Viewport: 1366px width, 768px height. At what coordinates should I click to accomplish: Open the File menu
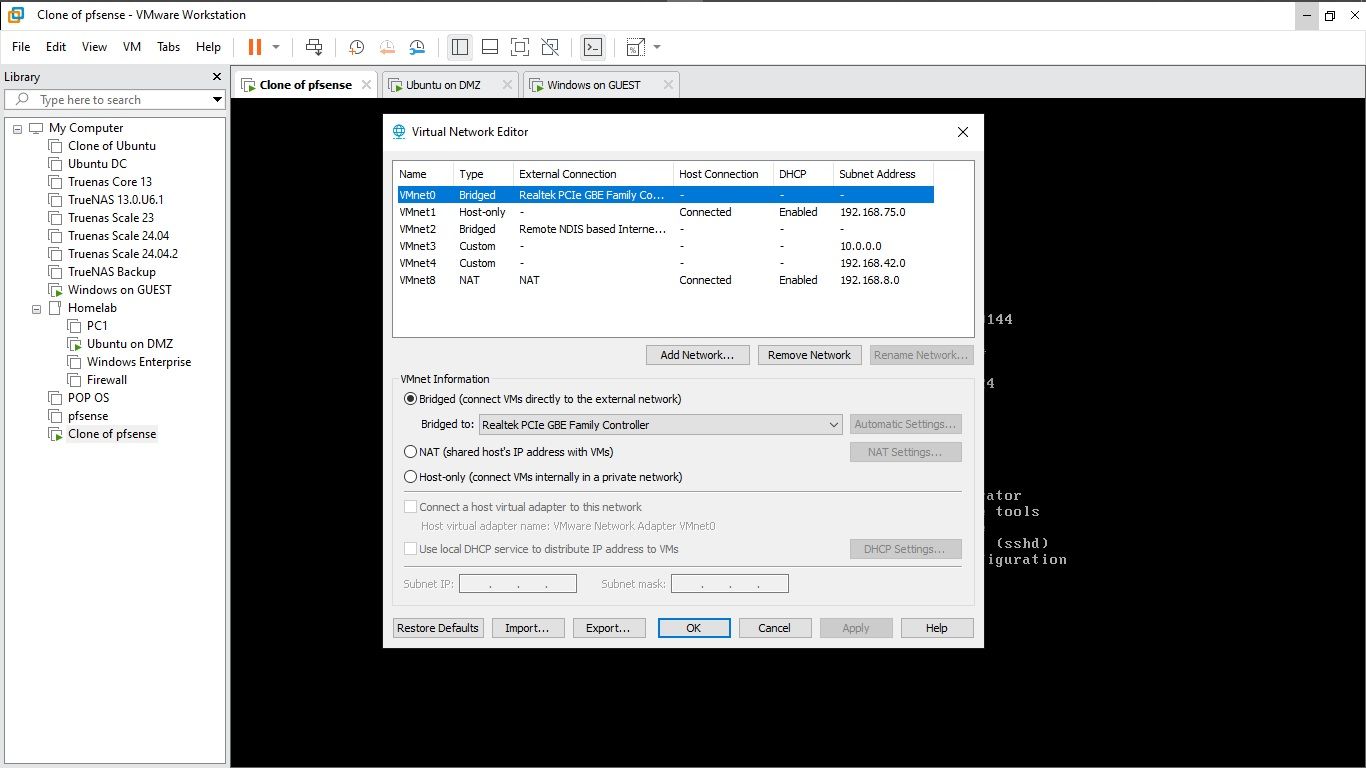(x=21, y=47)
